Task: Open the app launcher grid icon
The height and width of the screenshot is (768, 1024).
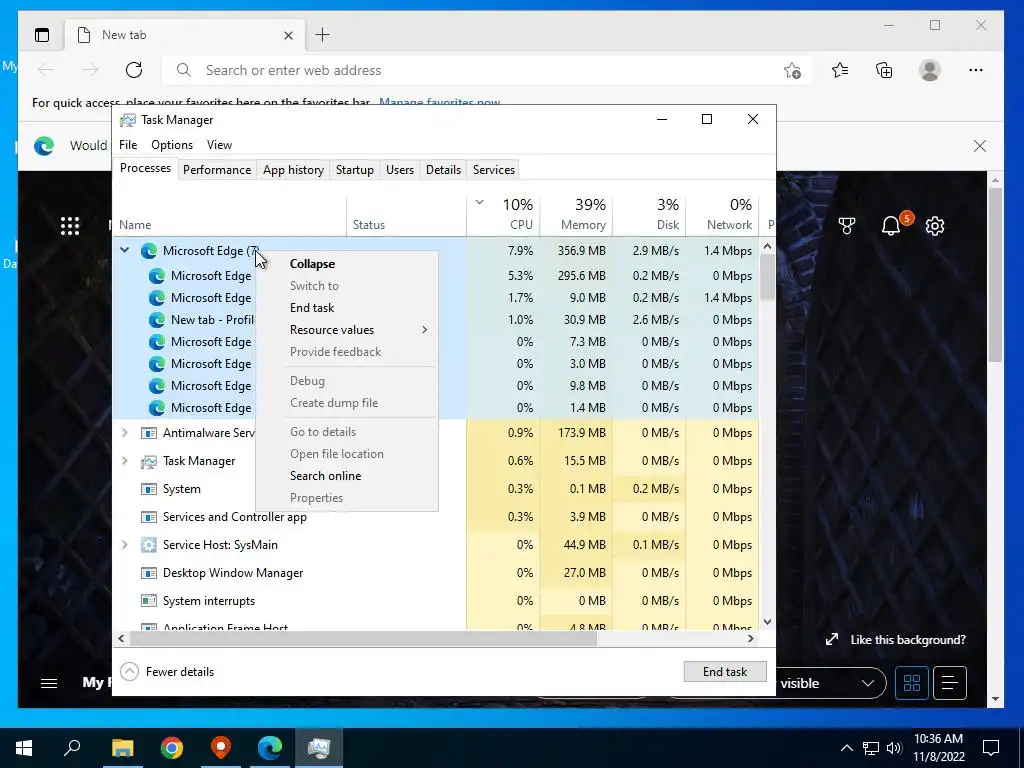Action: click(x=70, y=226)
